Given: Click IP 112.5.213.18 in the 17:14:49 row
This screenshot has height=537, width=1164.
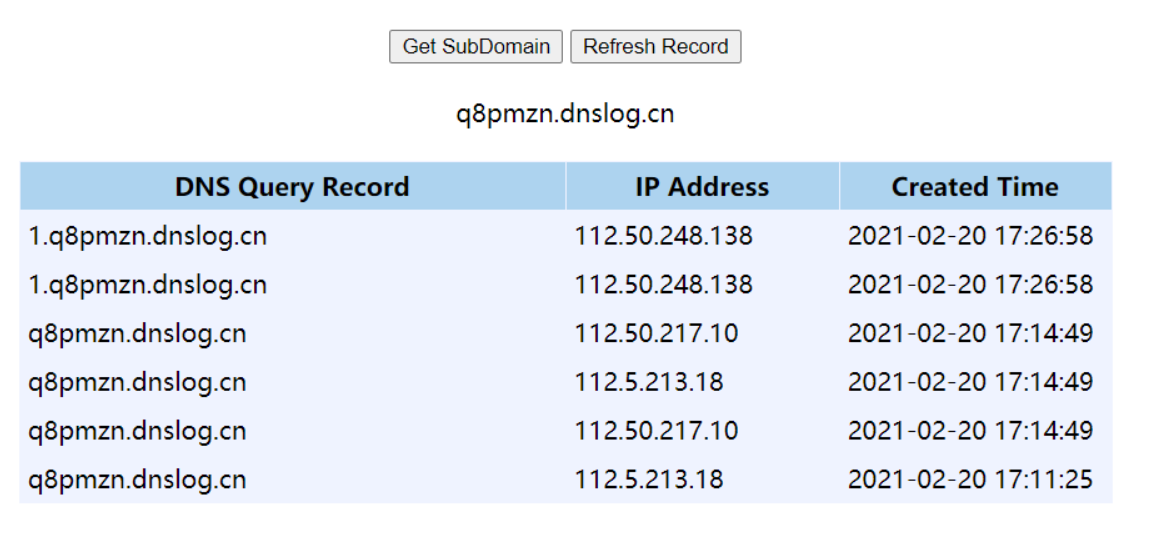Looking at the screenshot, I should coord(649,383).
